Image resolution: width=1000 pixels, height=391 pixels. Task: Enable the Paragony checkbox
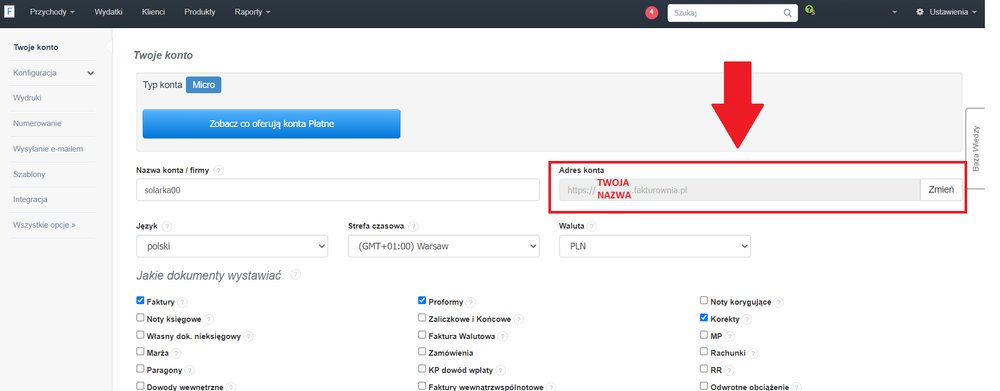140,368
